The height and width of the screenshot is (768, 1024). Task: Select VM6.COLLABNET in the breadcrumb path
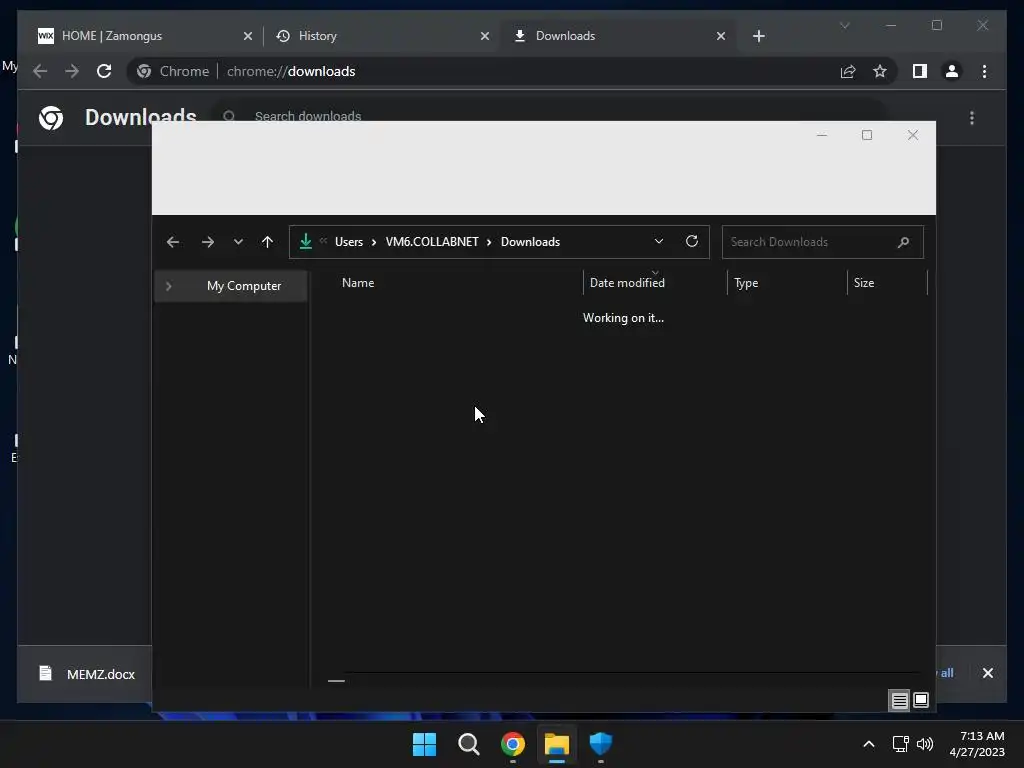[432, 242]
